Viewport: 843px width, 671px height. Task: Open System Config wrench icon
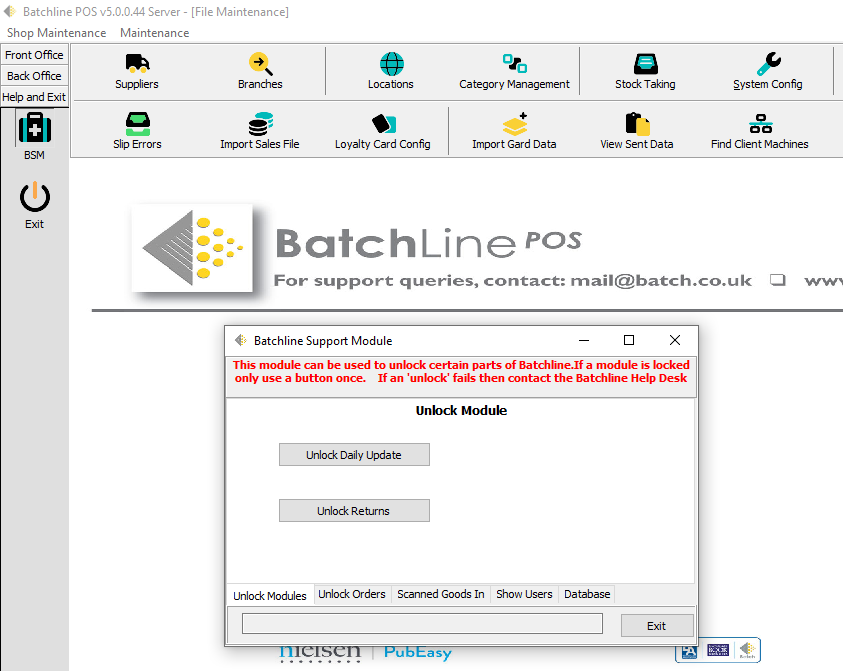(x=768, y=71)
